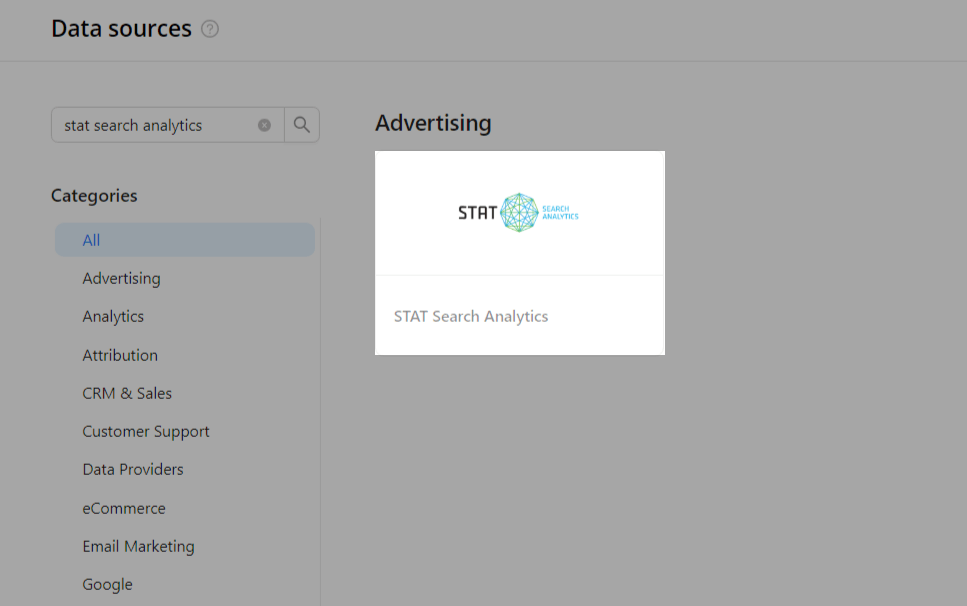Open the Data sources help tooltip
Screen dimensions: 967x606
209,29
